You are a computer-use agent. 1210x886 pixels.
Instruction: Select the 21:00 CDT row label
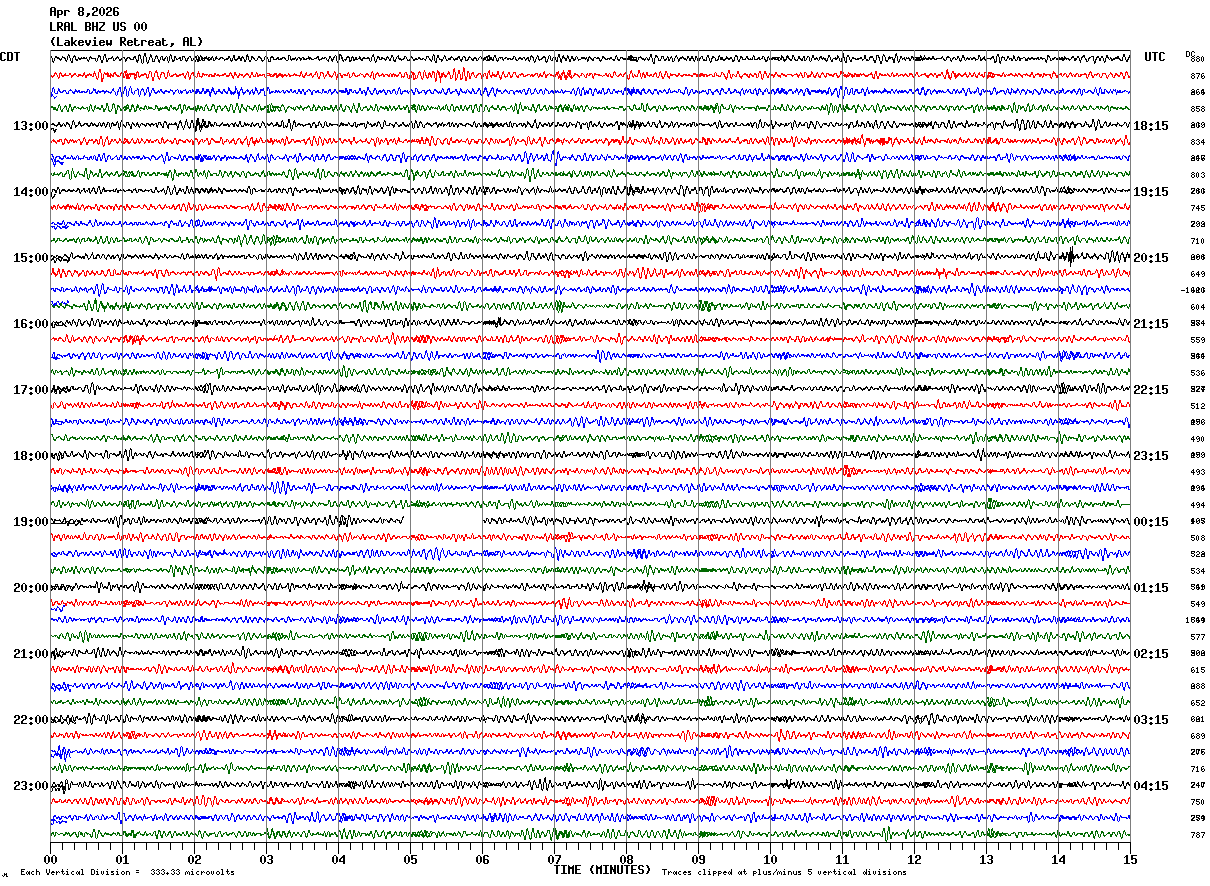[x=30, y=654]
